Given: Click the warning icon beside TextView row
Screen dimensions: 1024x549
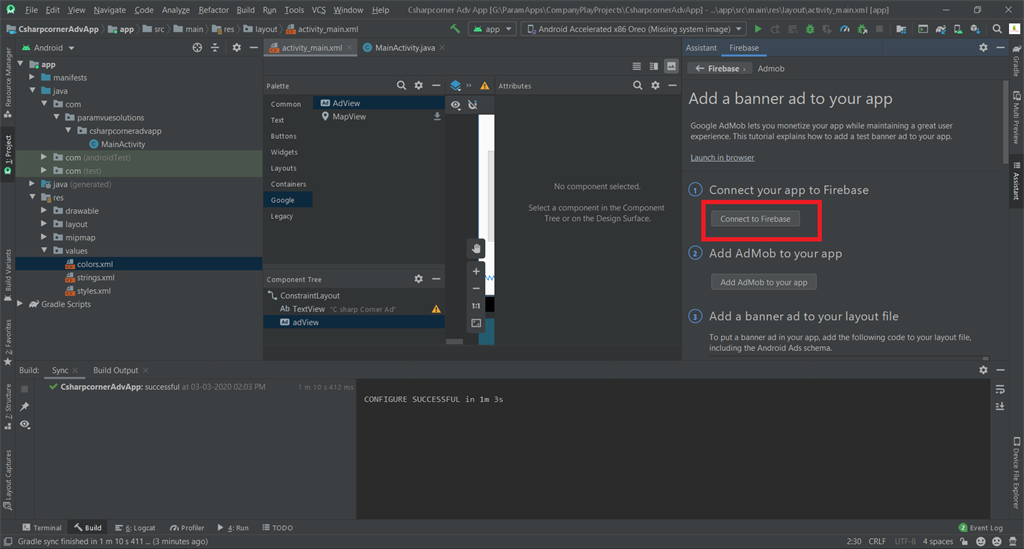Looking at the screenshot, I should (436, 309).
